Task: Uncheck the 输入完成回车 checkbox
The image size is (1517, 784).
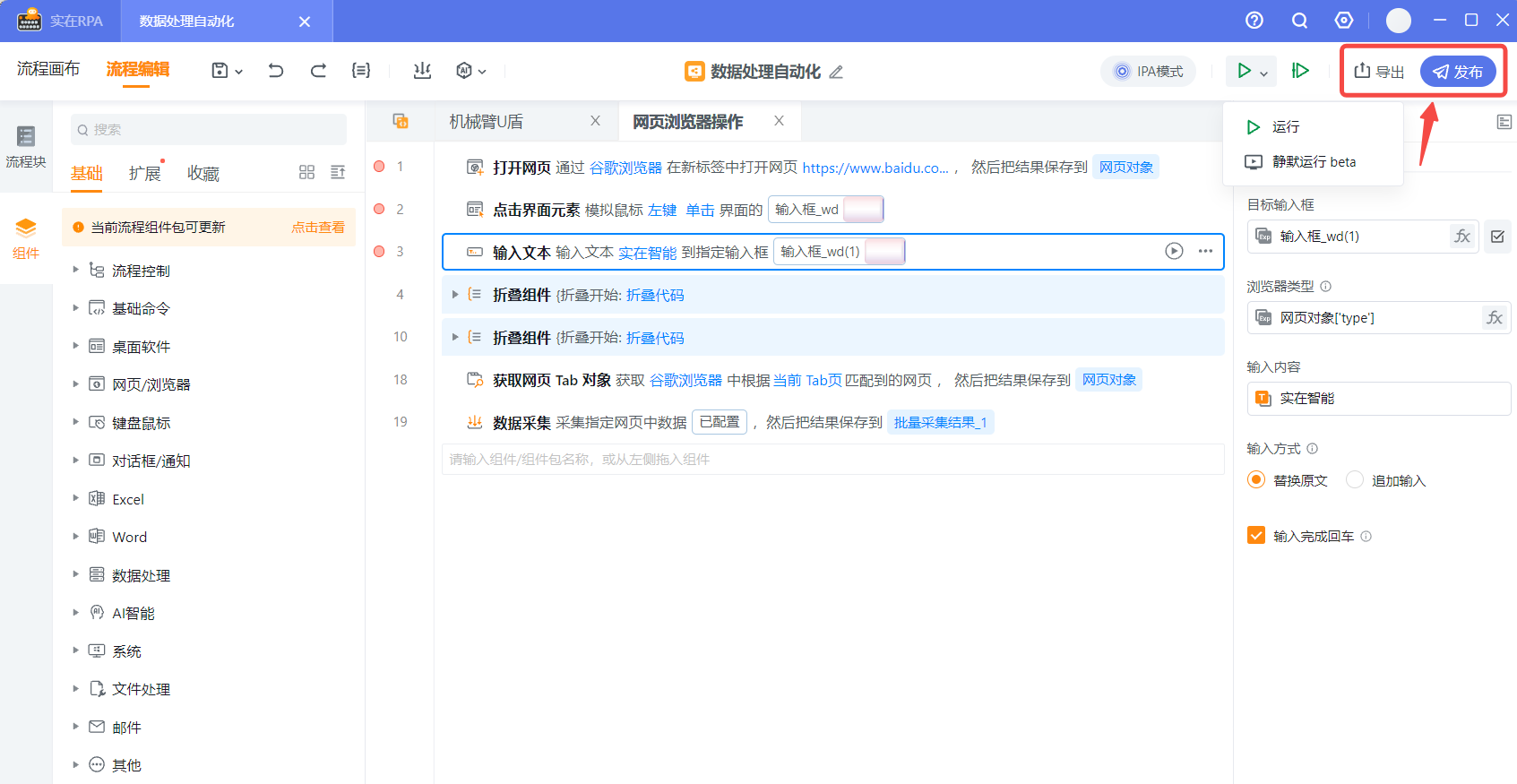Action: (x=1256, y=536)
